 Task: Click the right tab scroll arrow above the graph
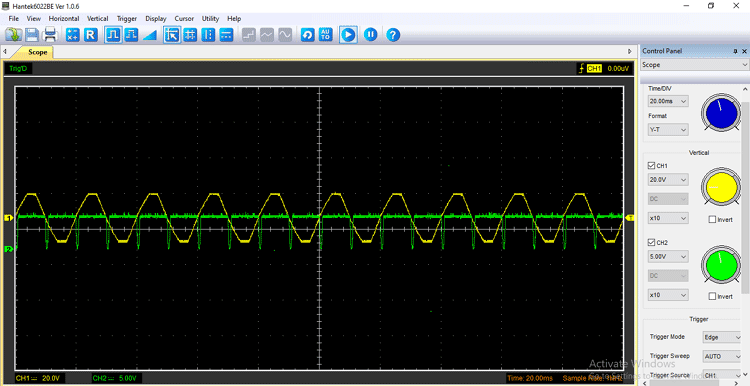pyautogui.click(x=630, y=51)
